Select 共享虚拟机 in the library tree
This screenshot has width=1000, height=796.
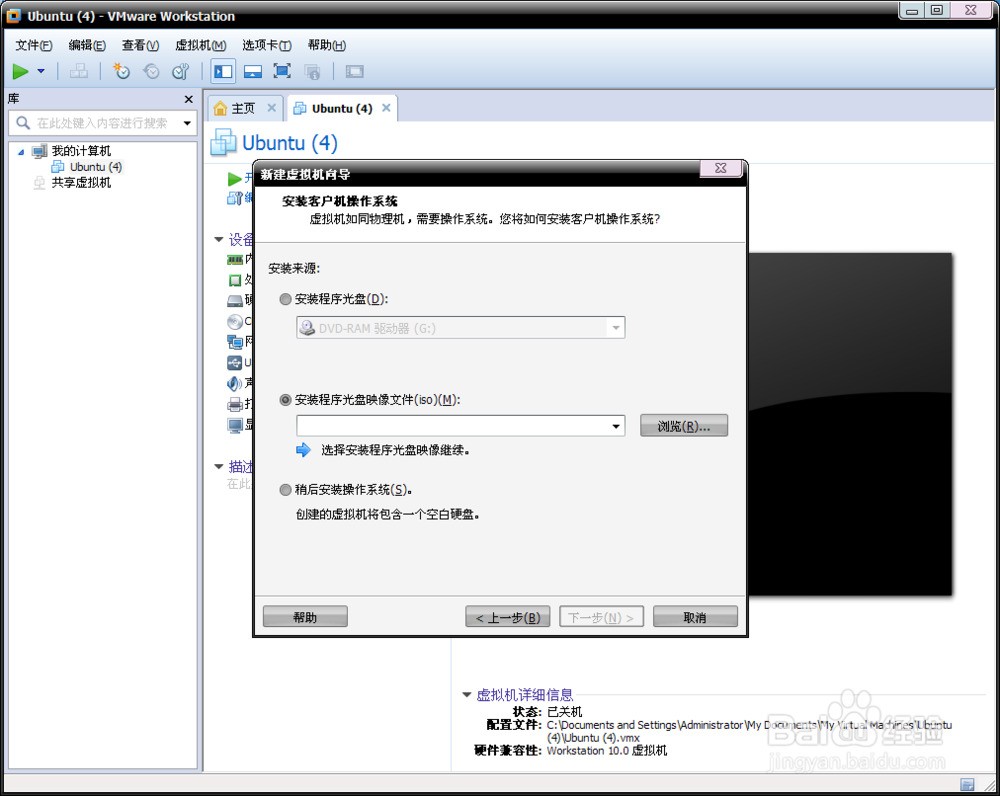81,183
